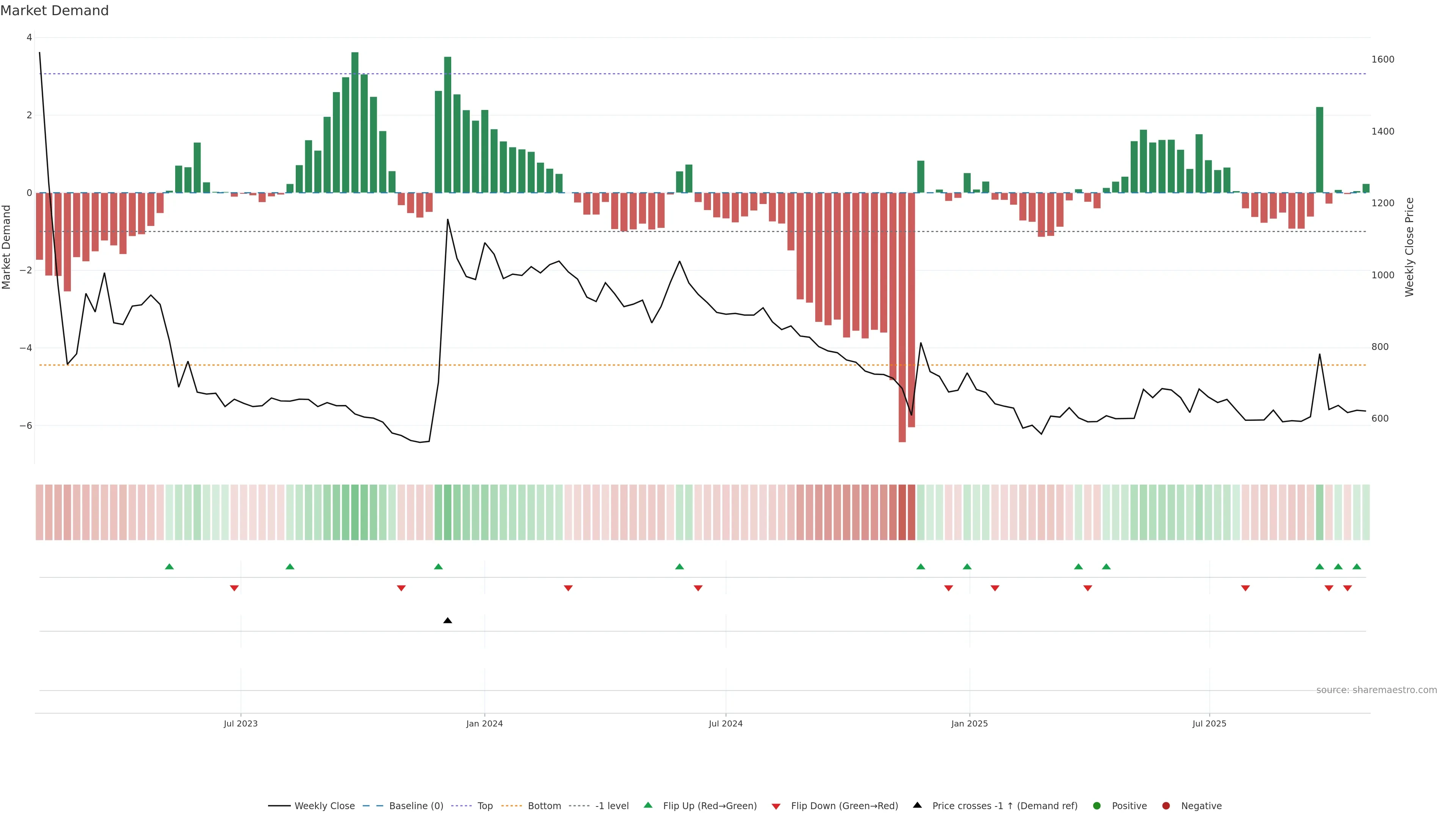Hide the Top dotted line via legend
This screenshot has width=1456, height=819.
coord(485,805)
